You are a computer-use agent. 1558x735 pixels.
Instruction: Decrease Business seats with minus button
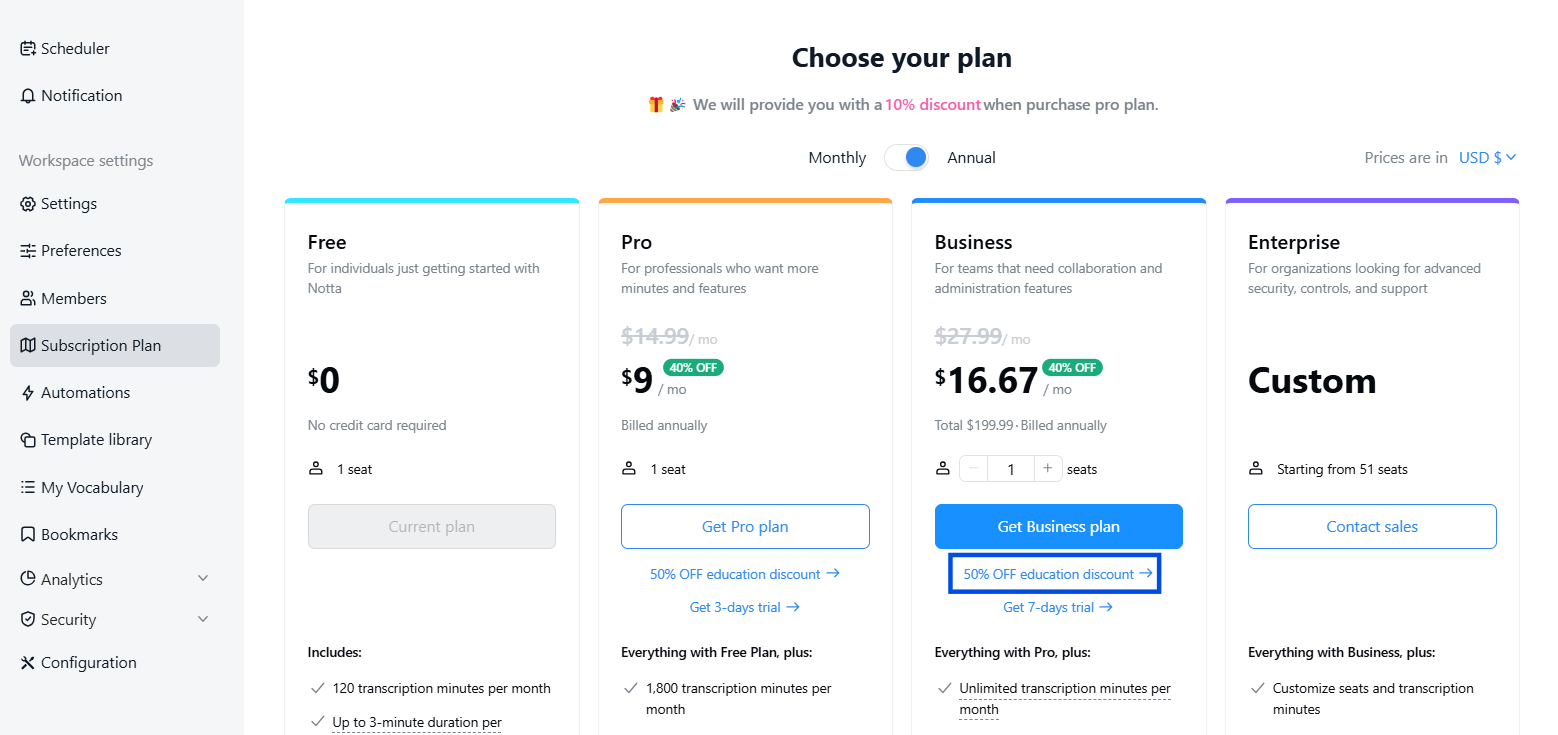pyautogui.click(x=974, y=468)
